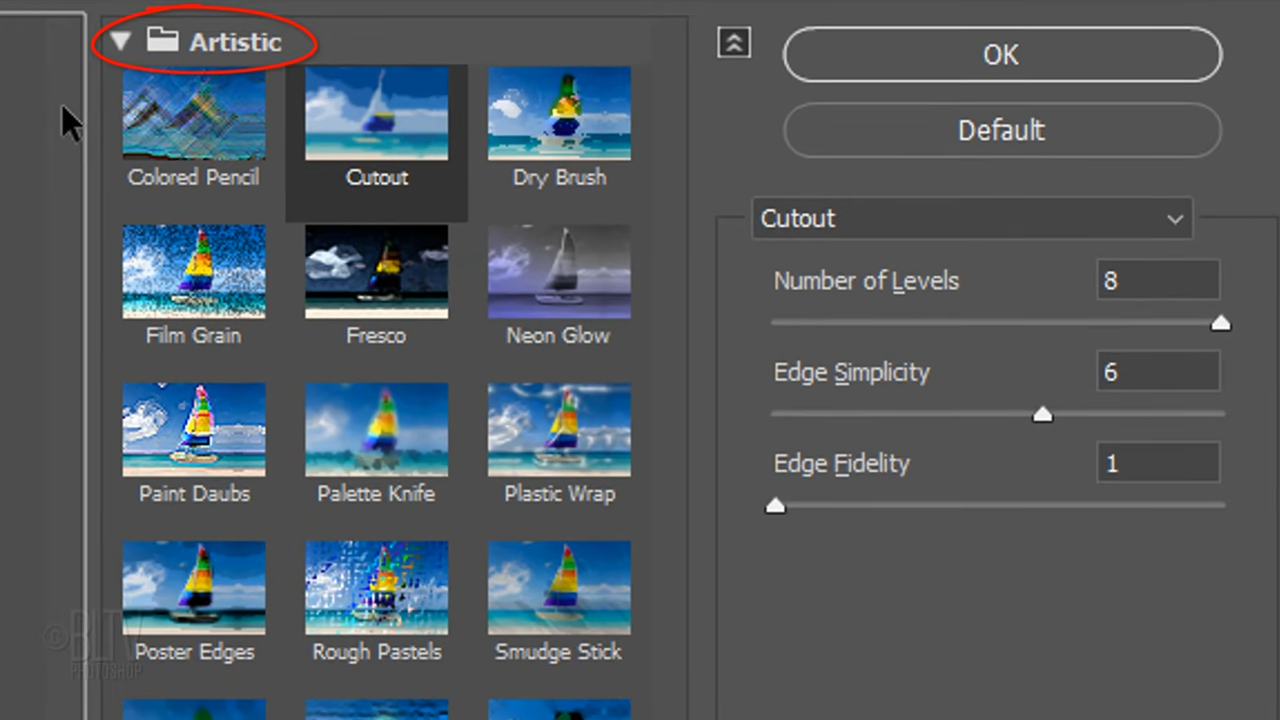Image resolution: width=1280 pixels, height=720 pixels.
Task: Select the Fresco filter
Action: (x=376, y=270)
